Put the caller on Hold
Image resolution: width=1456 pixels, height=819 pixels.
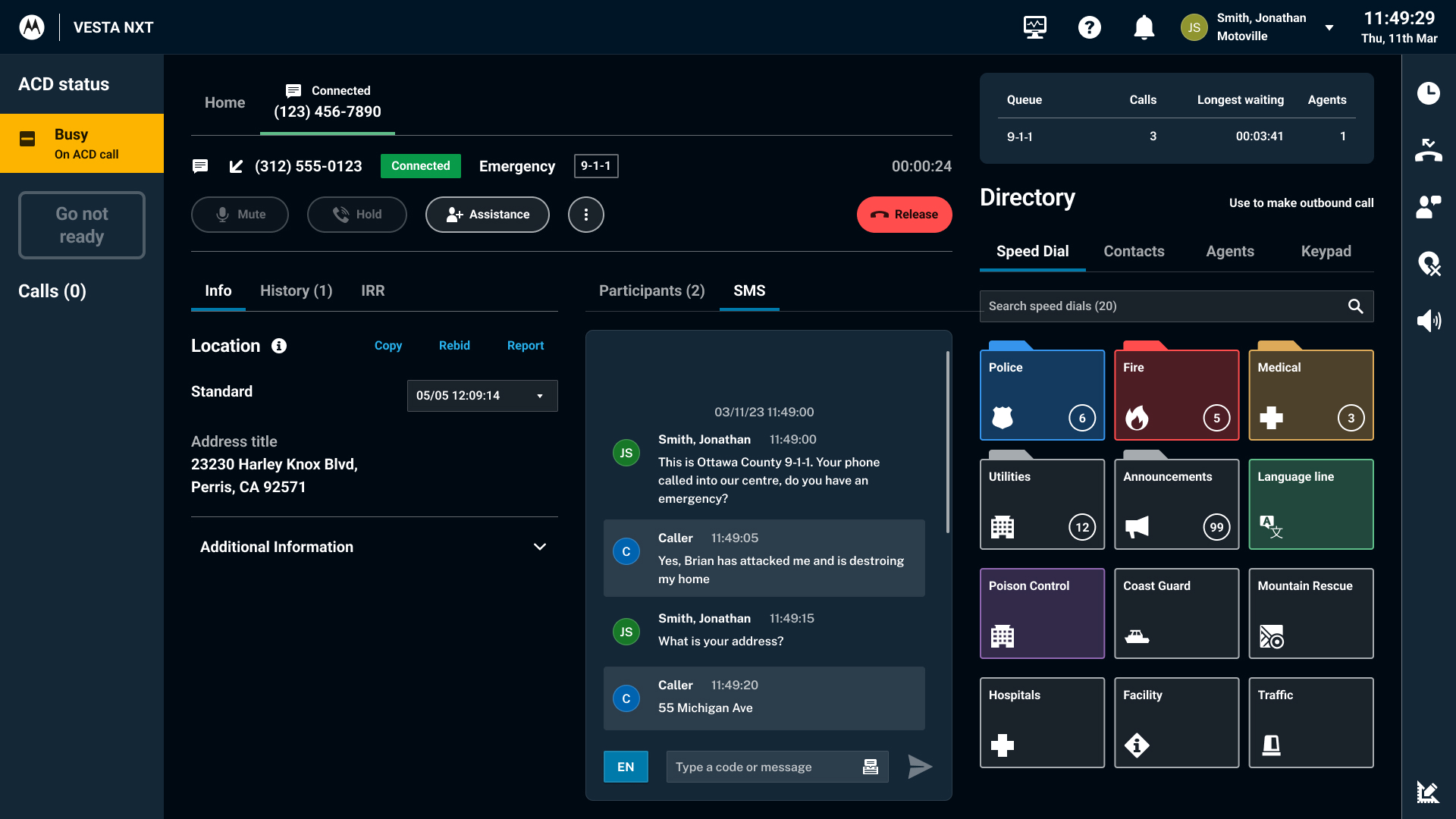point(356,215)
